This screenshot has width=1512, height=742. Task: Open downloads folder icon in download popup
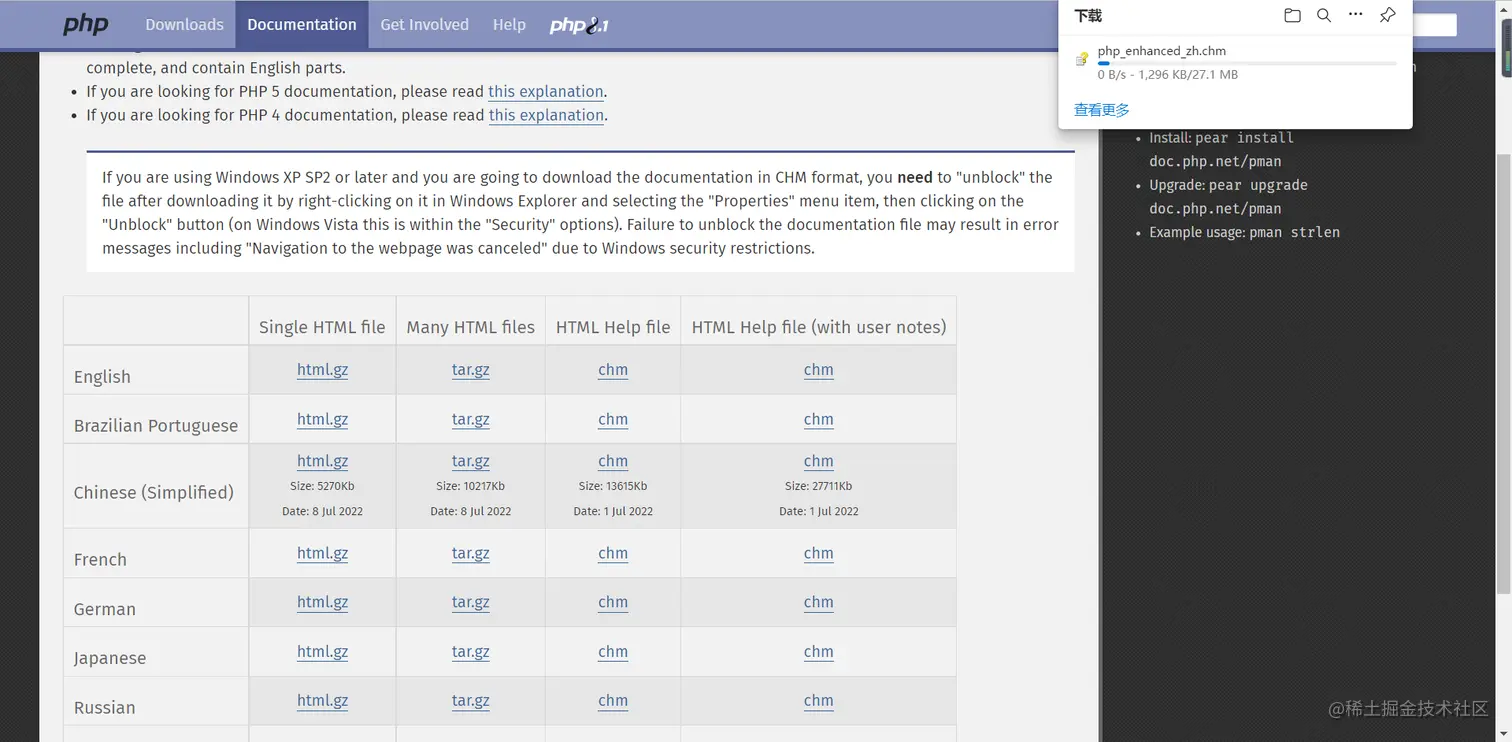1292,15
